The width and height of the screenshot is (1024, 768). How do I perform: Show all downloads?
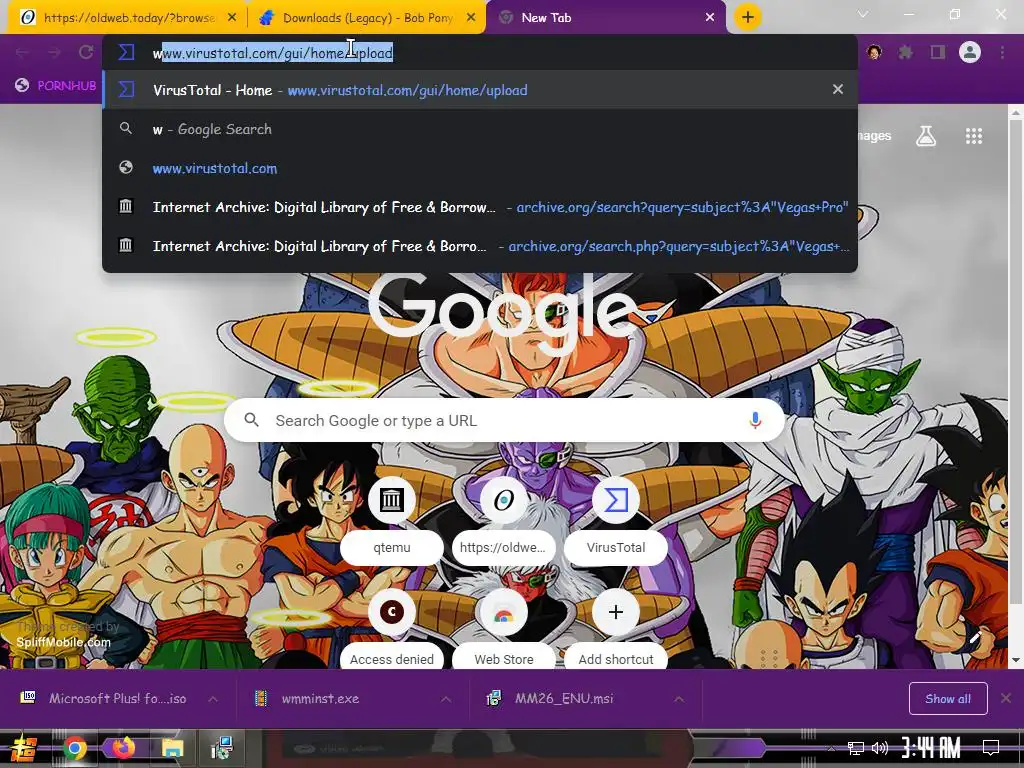948,699
